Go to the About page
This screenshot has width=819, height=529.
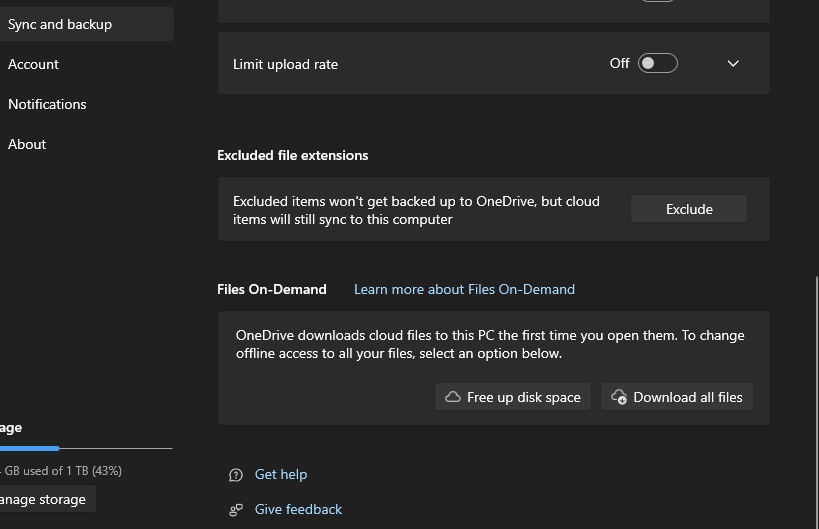tap(27, 144)
